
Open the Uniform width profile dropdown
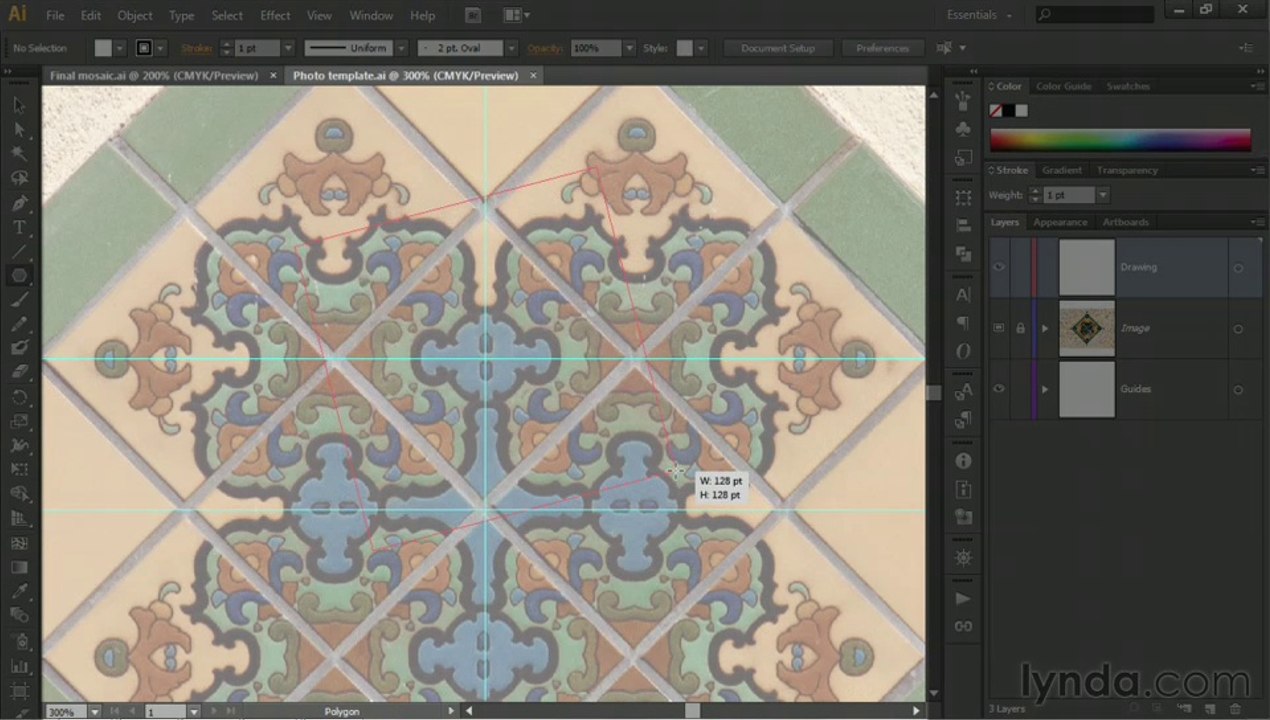click(x=401, y=48)
